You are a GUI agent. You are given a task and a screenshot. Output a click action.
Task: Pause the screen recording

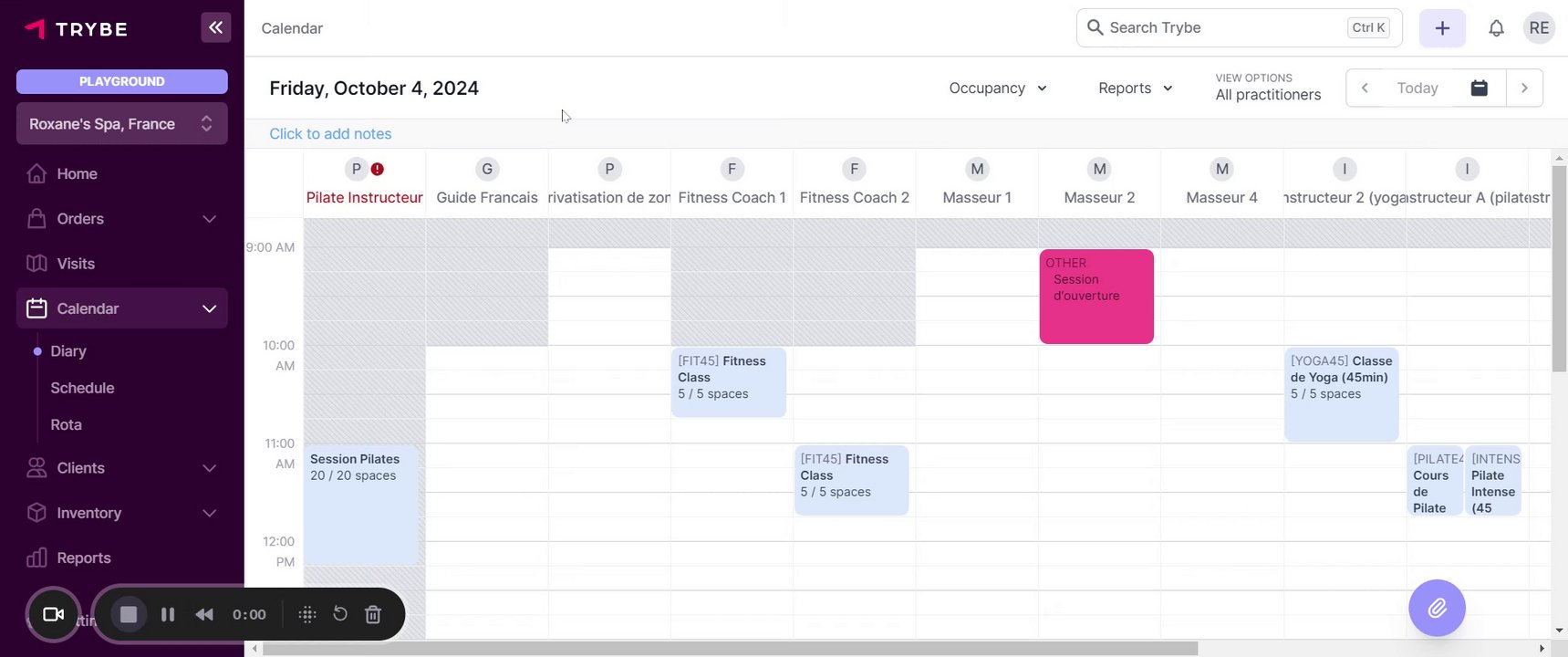click(x=168, y=614)
